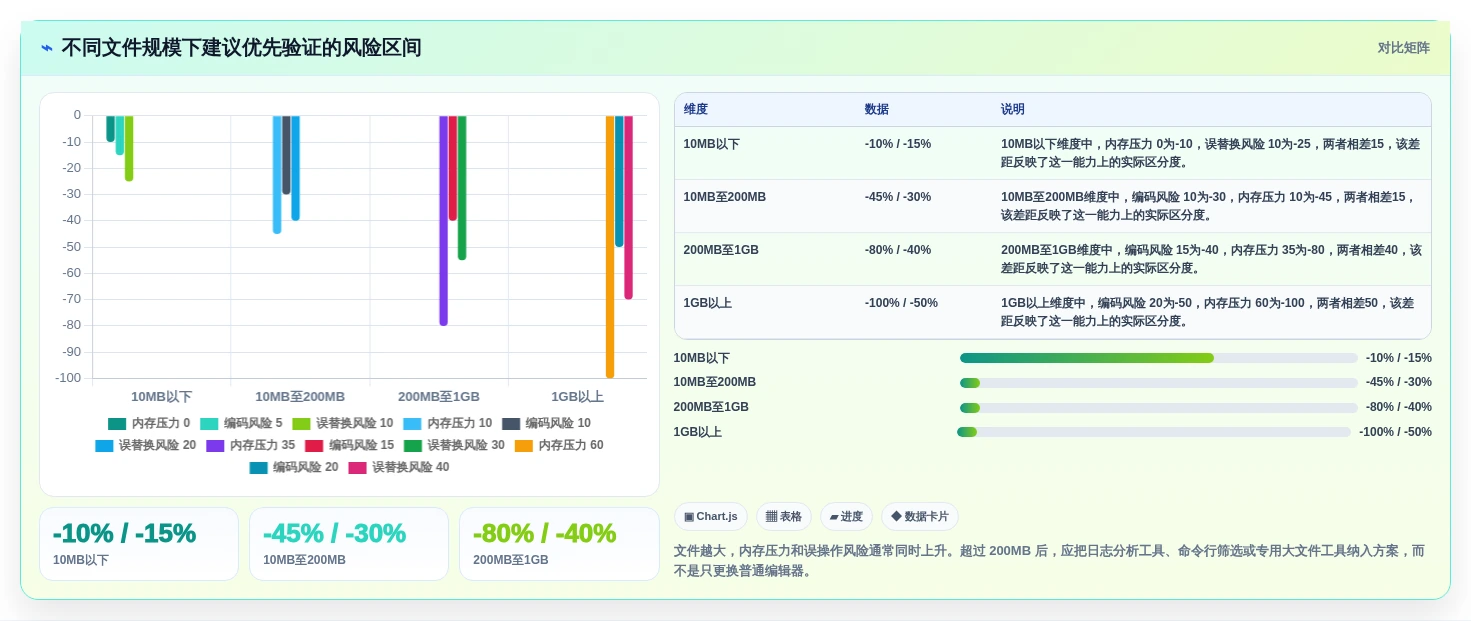Click the 进度 chip
1471x621 pixels.
[846, 517]
